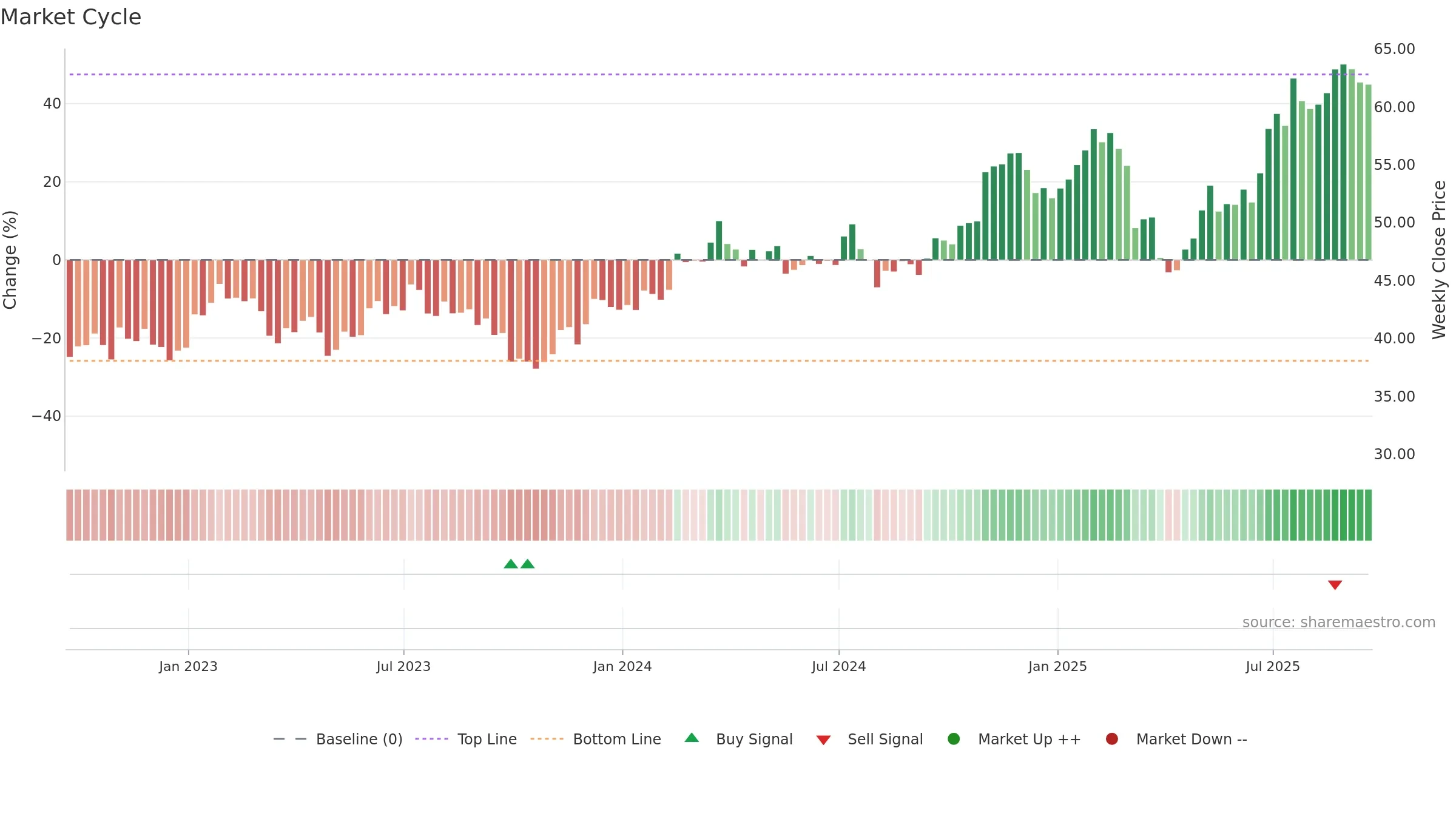Click the 20 tick on Change axis
The width and height of the screenshot is (1456, 819).
52,182
